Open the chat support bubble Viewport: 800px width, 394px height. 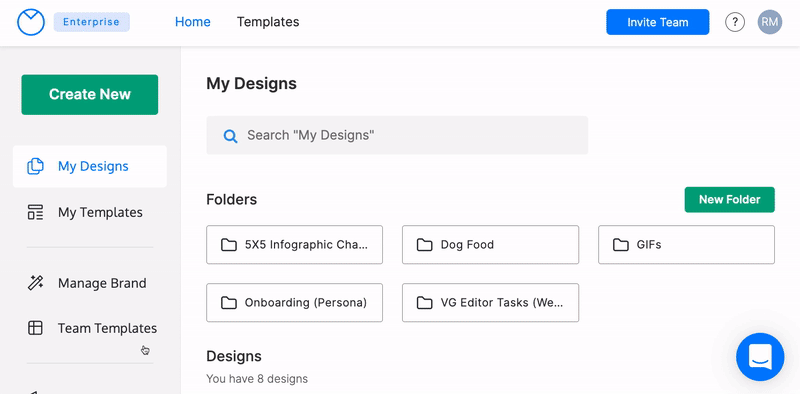(x=760, y=357)
